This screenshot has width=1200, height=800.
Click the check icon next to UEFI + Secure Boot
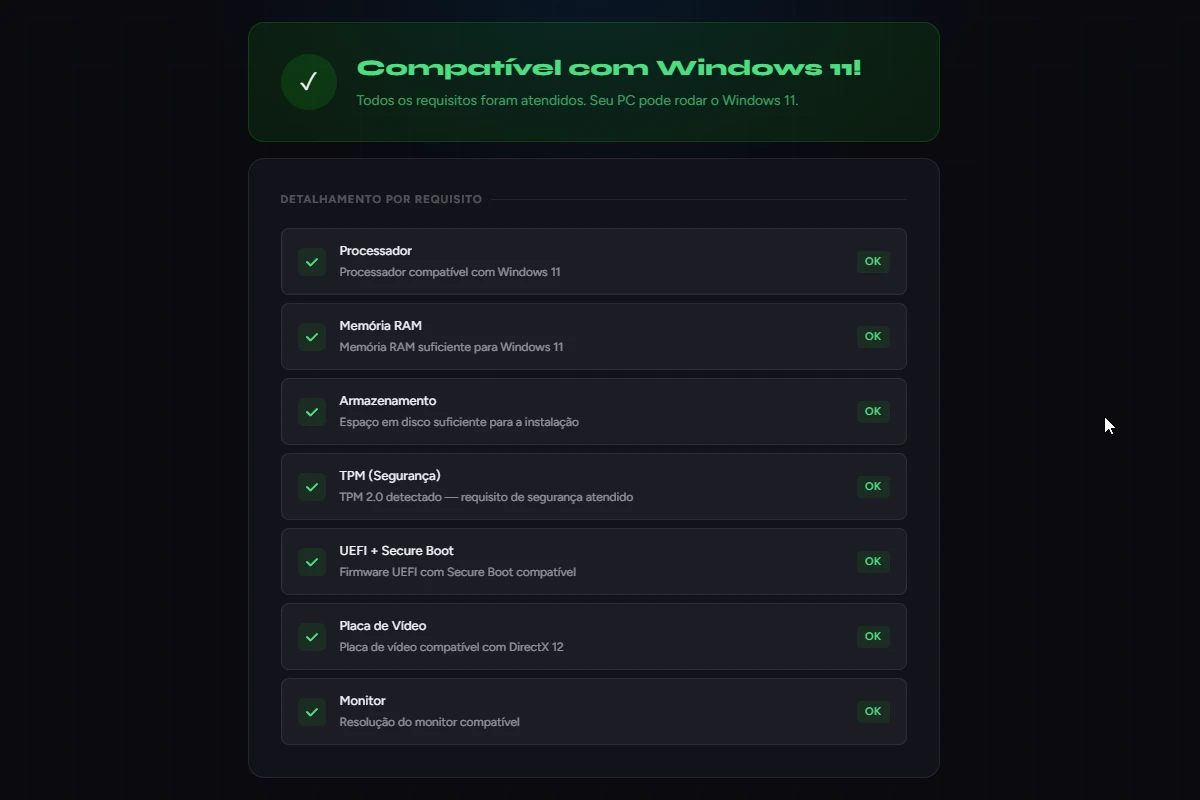coord(311,561)
